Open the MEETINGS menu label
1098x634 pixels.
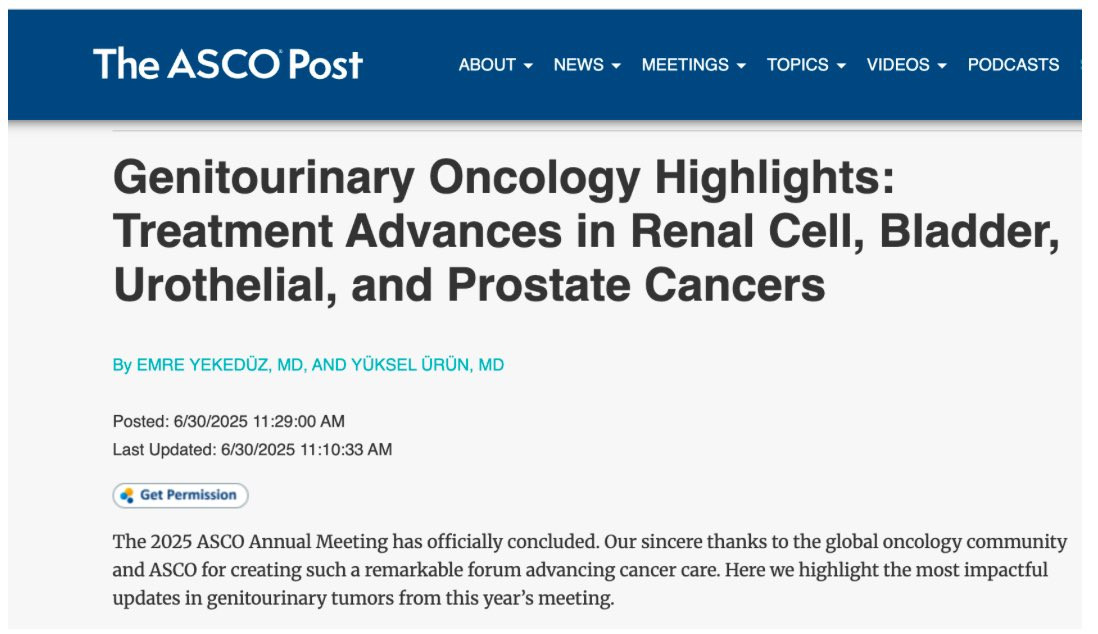click(685, 65)
